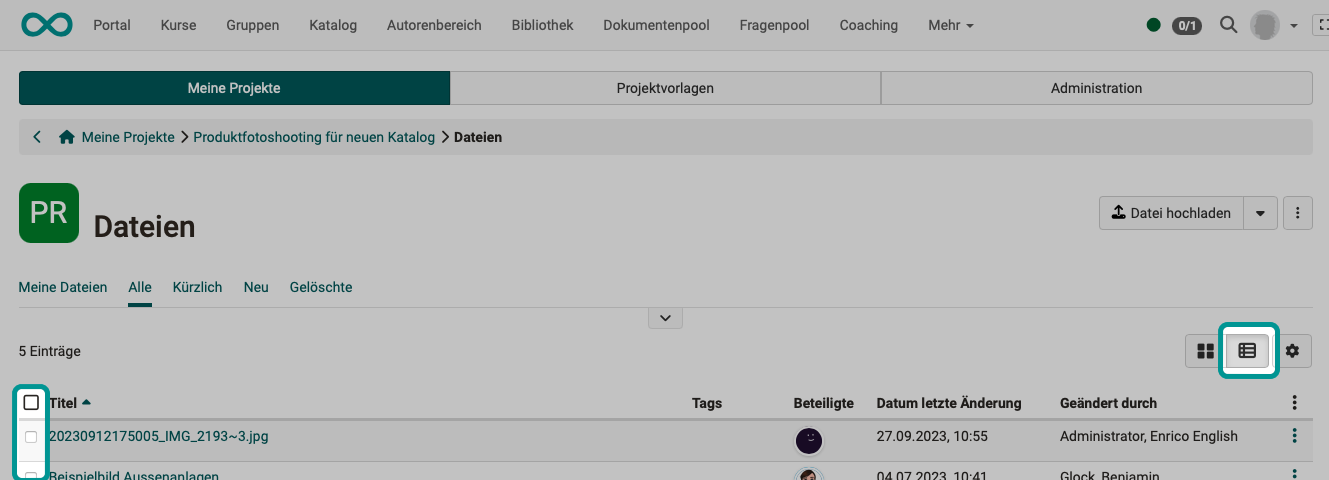Open three-dot menu next to upload button

[1297, 213]
